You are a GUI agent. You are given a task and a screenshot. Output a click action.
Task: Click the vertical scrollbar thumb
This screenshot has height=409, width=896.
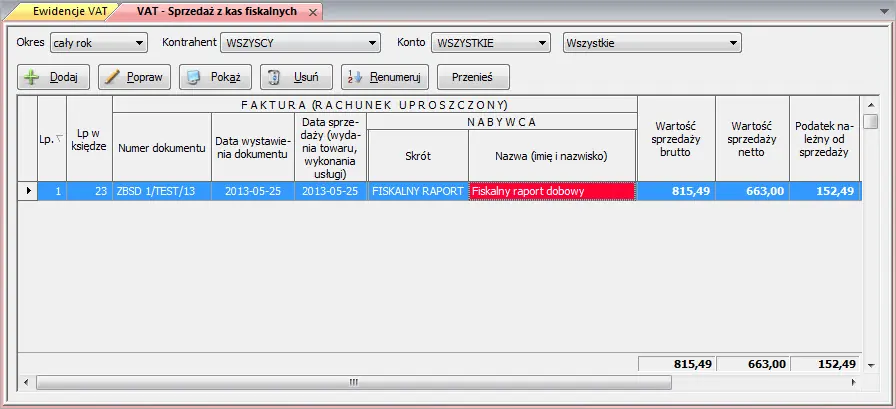(x=871, y=122)
